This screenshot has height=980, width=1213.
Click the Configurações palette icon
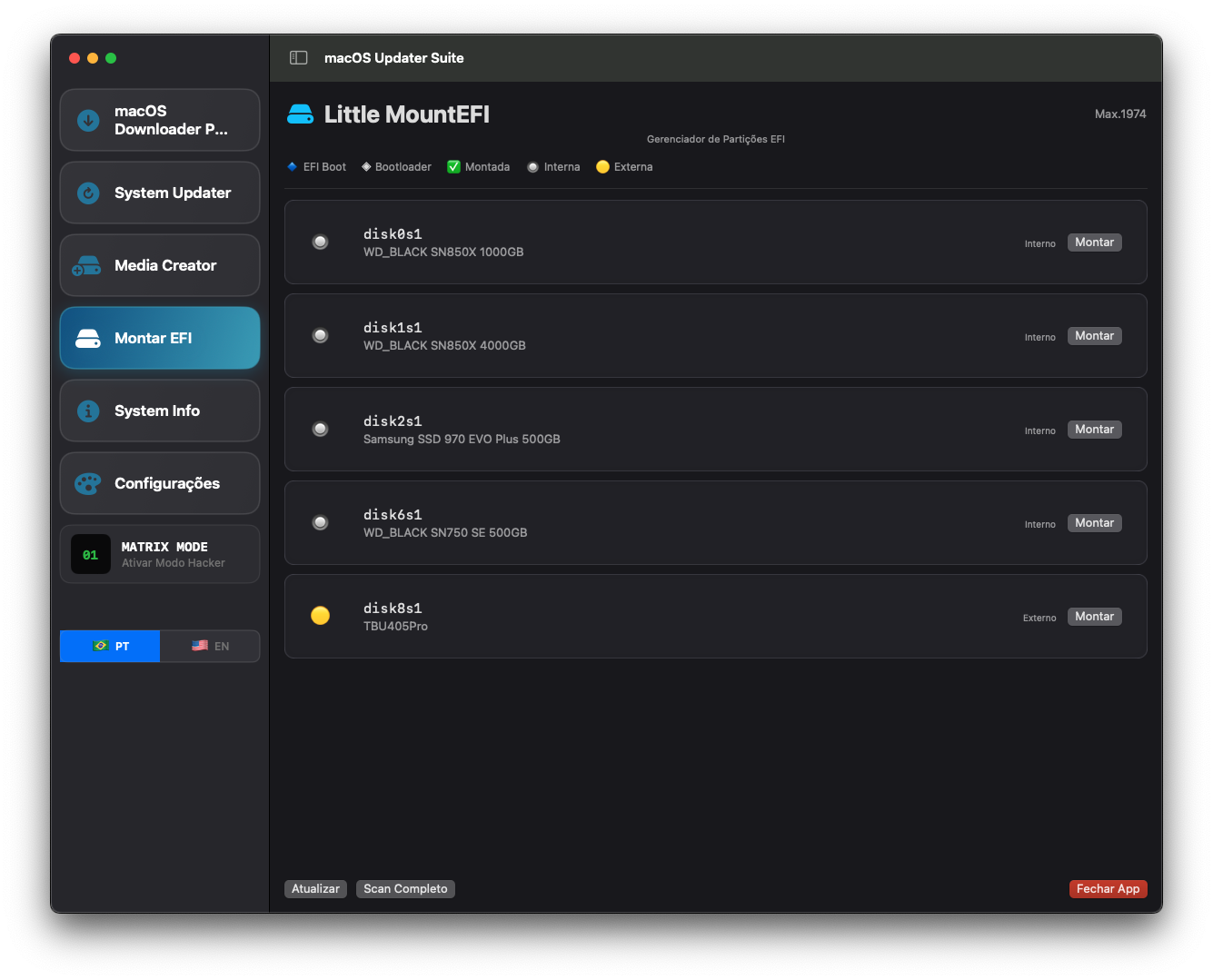(x=88, y=483)
